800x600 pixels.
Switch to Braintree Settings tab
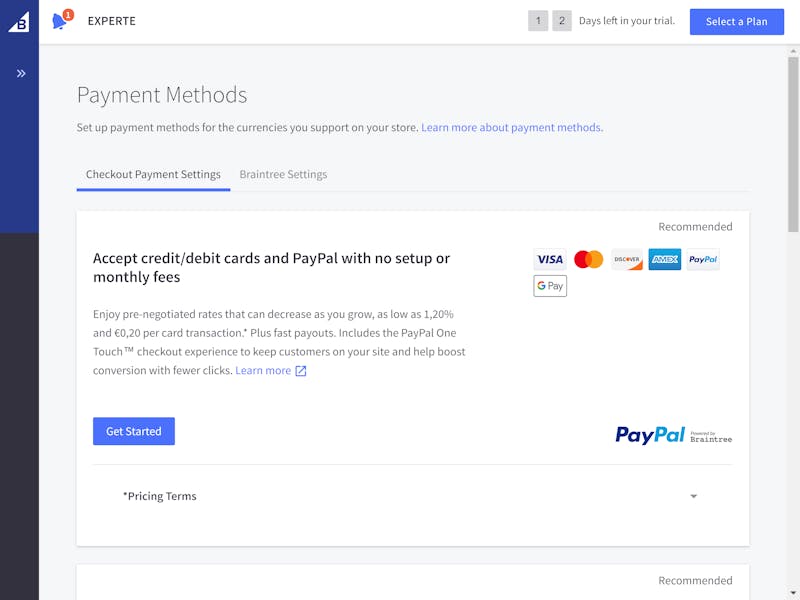point(283,174)
